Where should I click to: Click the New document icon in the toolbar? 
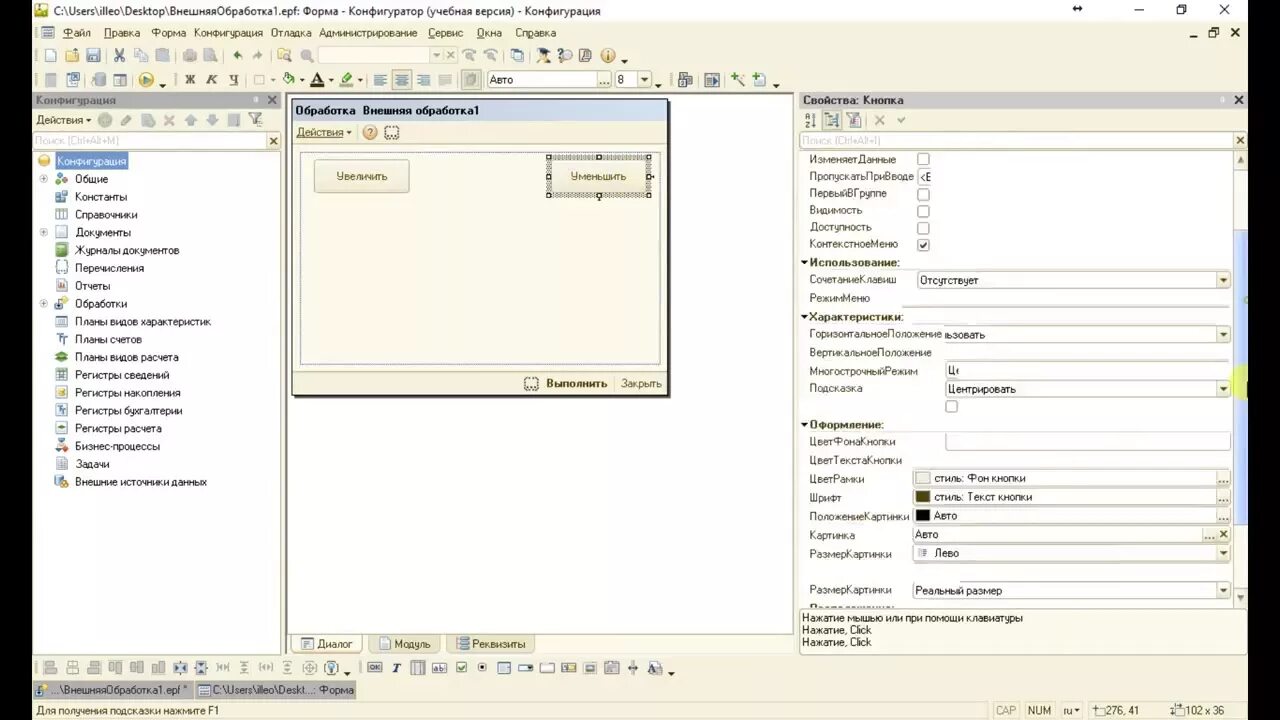tap(50, 56)
